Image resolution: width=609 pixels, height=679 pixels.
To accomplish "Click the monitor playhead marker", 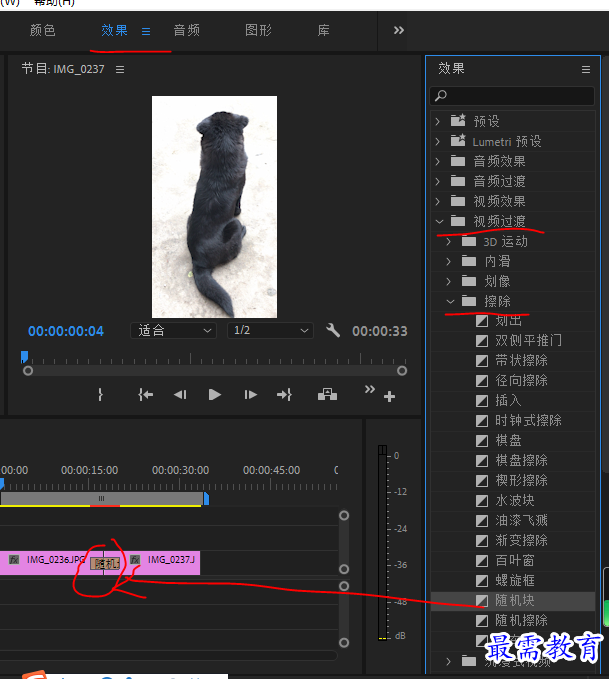I will (x=25, y=357).
